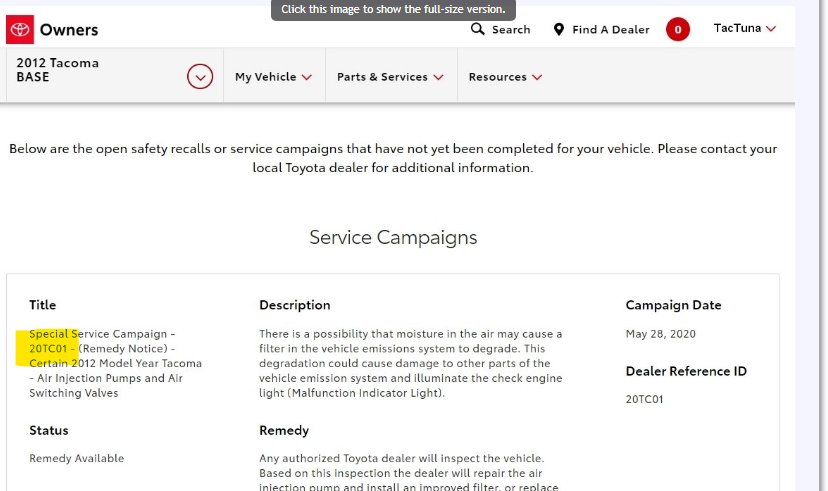Click the Search magnifier icon
Viewport: 828px width, 491px height.
477,29
